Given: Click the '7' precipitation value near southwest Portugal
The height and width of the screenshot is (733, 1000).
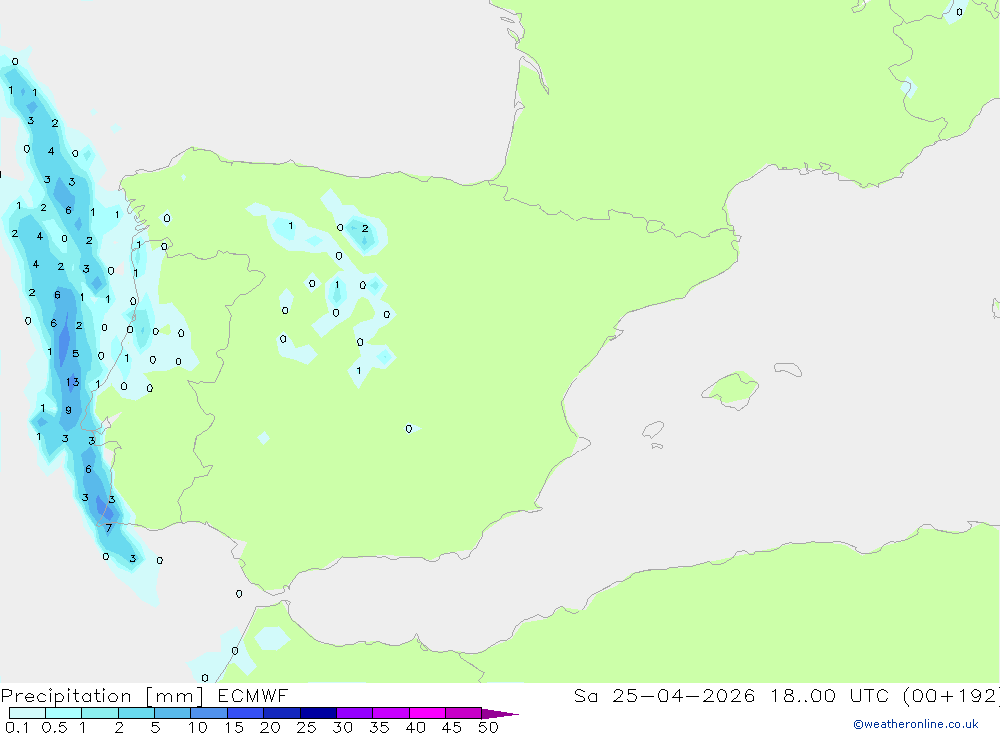Looking at the screenshot, I should [109, 528].
